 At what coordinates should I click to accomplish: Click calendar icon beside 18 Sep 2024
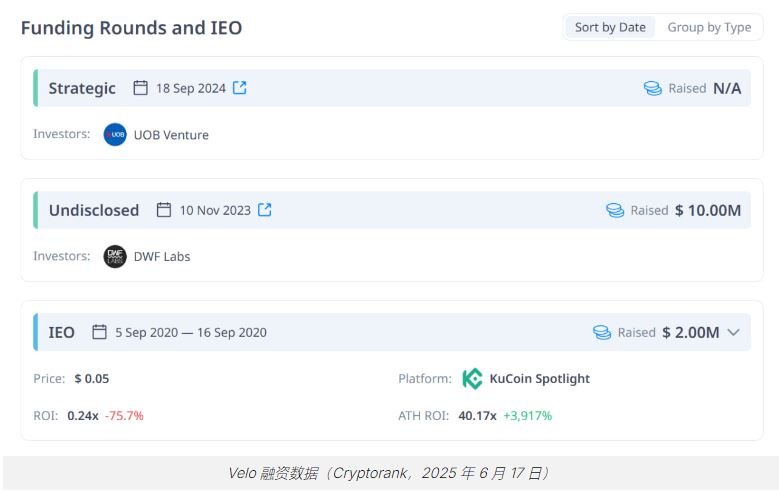click(141, 88)
